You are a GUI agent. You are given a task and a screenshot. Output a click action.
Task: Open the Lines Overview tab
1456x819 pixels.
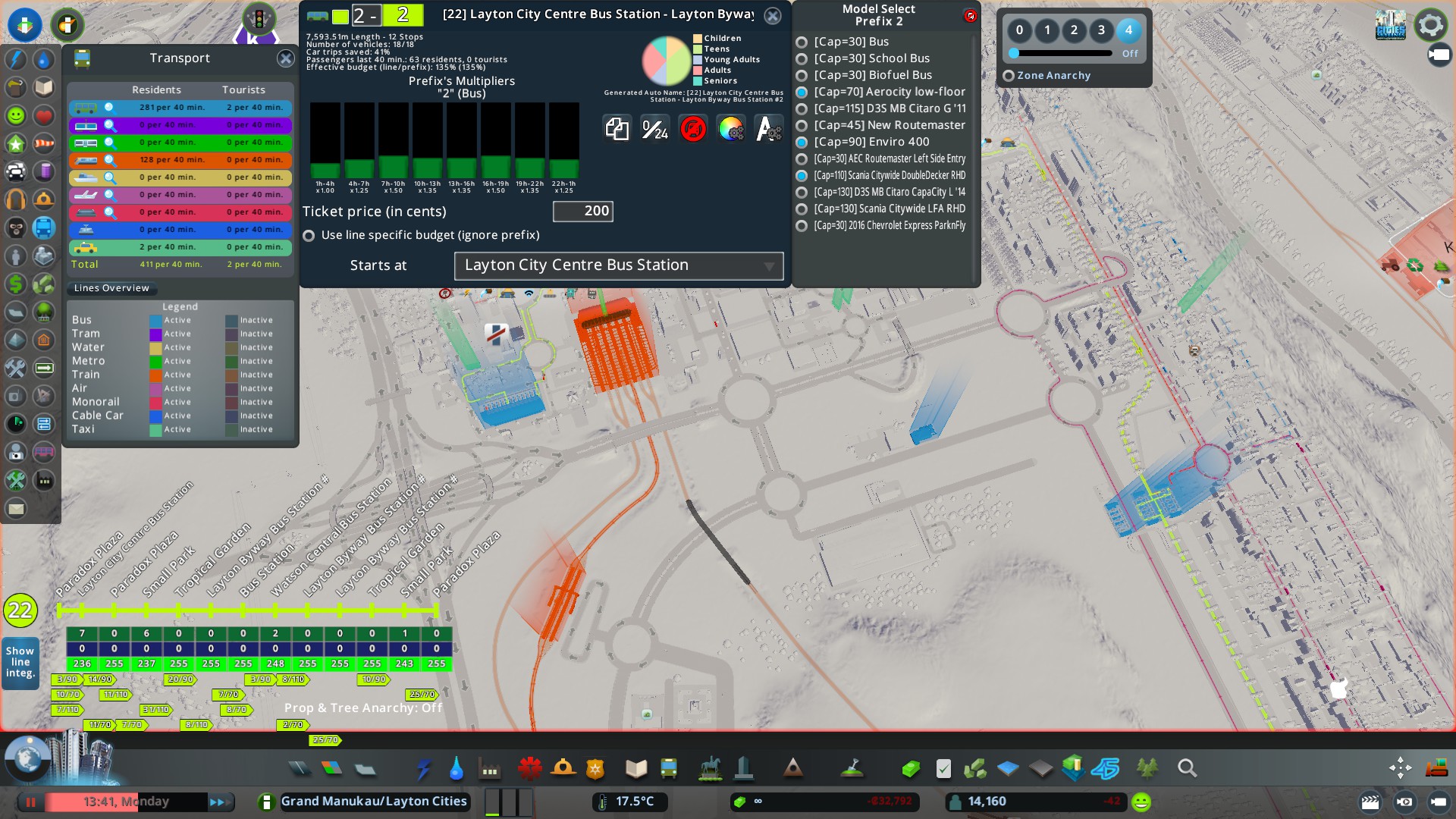[111, 288]
